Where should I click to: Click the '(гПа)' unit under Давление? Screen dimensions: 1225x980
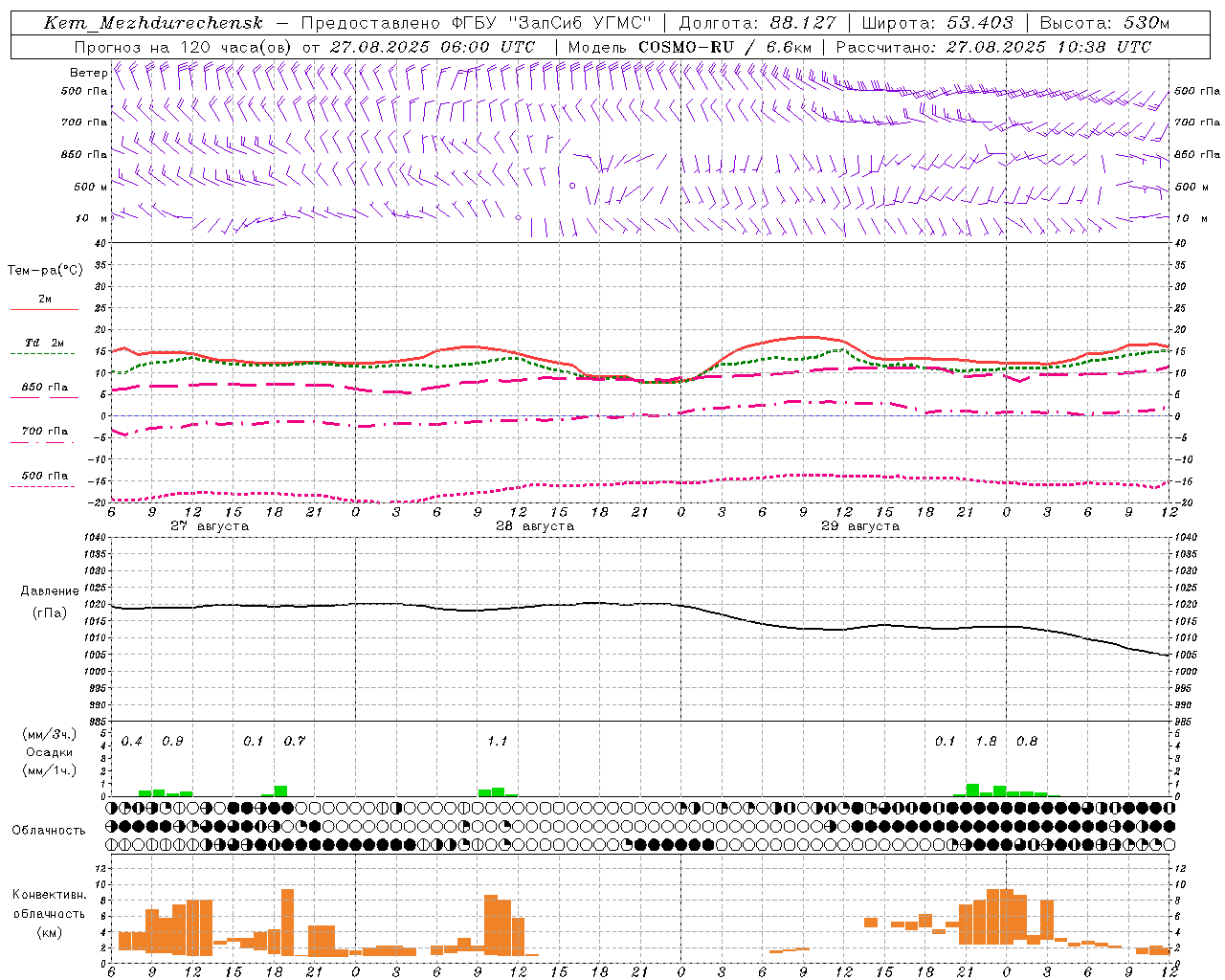[50, 613]
